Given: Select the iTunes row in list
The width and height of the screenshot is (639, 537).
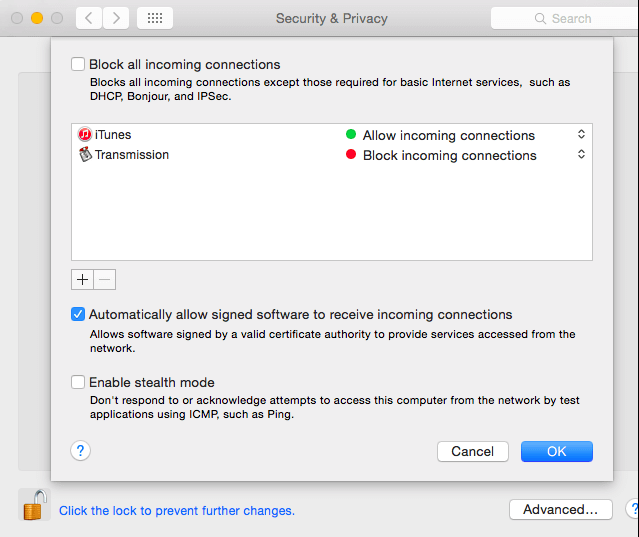Looking at the screenshot, I should [x=332, y=134].
